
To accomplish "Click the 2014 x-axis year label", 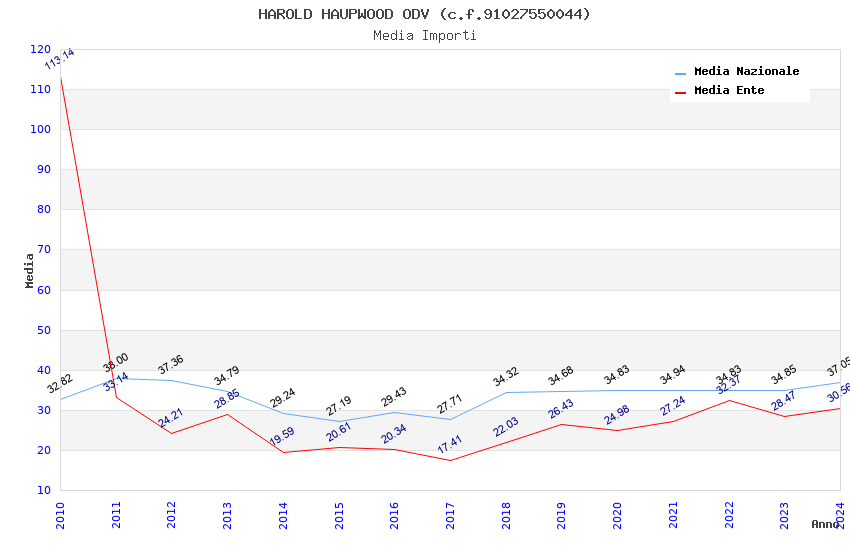I will click(283, 516).
